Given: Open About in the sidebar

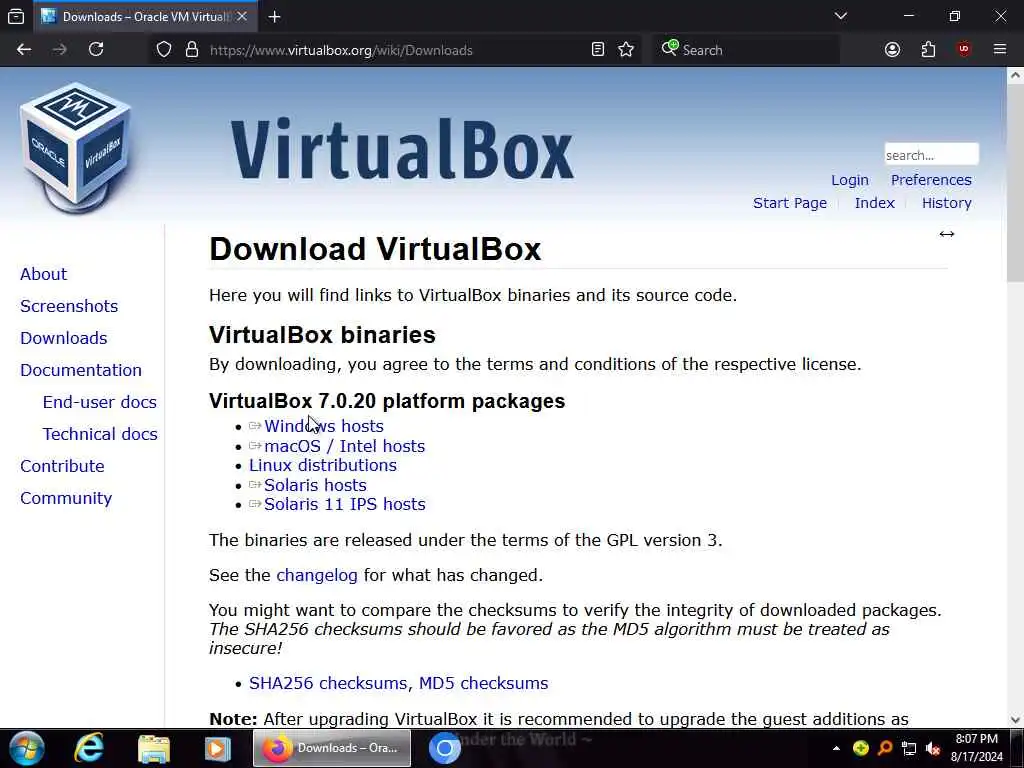Looking at the screenshot, I should pyautogui.click(x=44, y=274).
